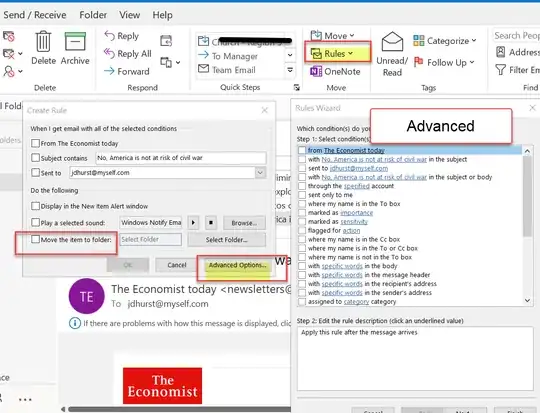This screenshot has width=540, height=413.
Task: Enable 'Display in the New Item Alert window'
Action: [x=35, y=206]
